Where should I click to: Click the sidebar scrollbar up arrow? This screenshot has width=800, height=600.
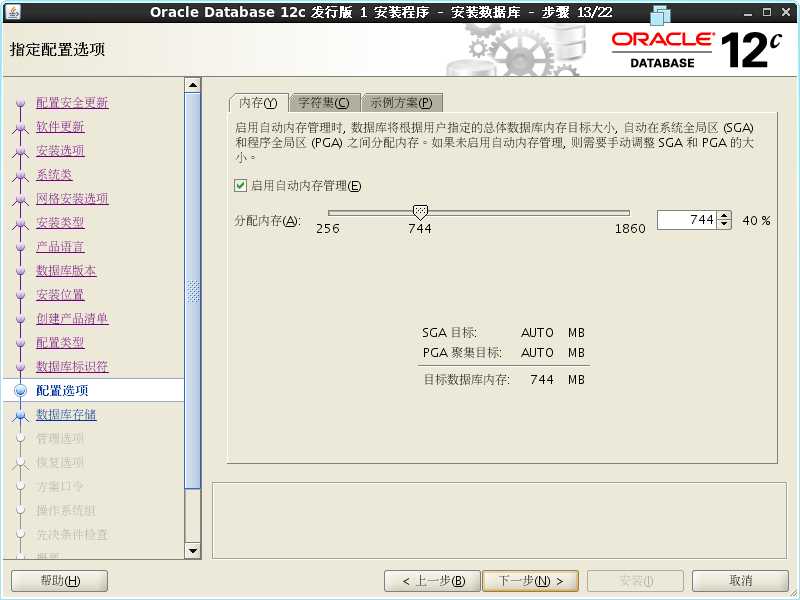coord(193,85)
